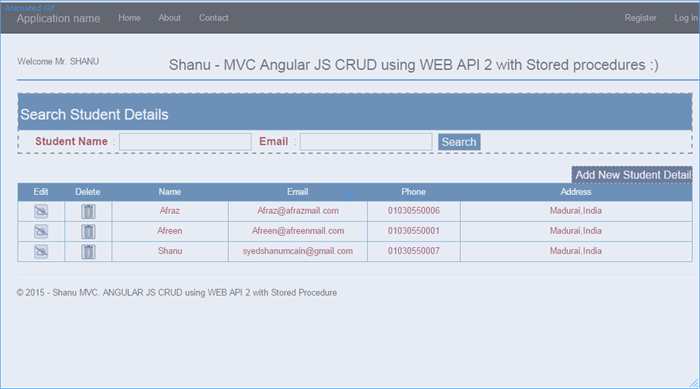Go to the Contact page
This screenshot has height=389, width=700.
click(x=214, y=18)
